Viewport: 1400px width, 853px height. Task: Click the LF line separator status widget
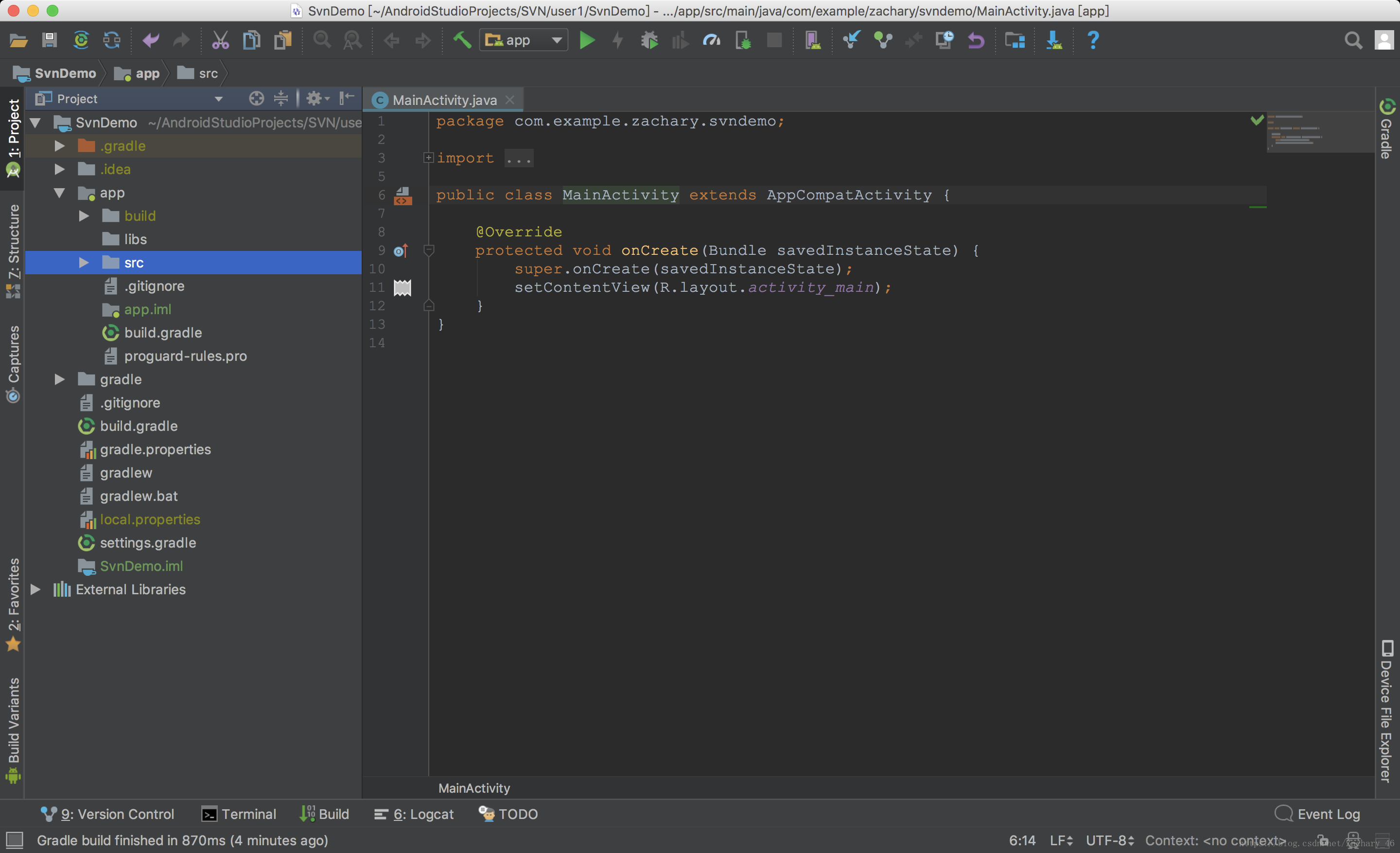1061,840
